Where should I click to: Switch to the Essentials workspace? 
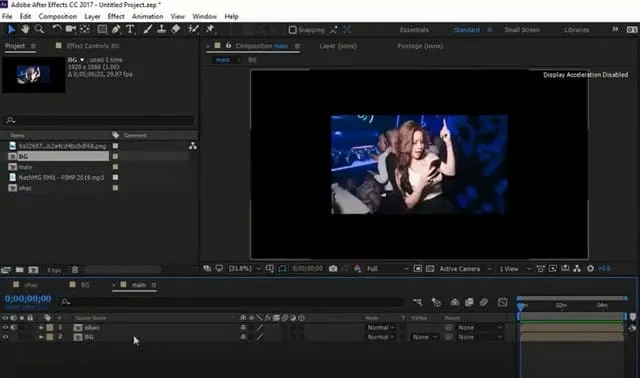[414, 30]
